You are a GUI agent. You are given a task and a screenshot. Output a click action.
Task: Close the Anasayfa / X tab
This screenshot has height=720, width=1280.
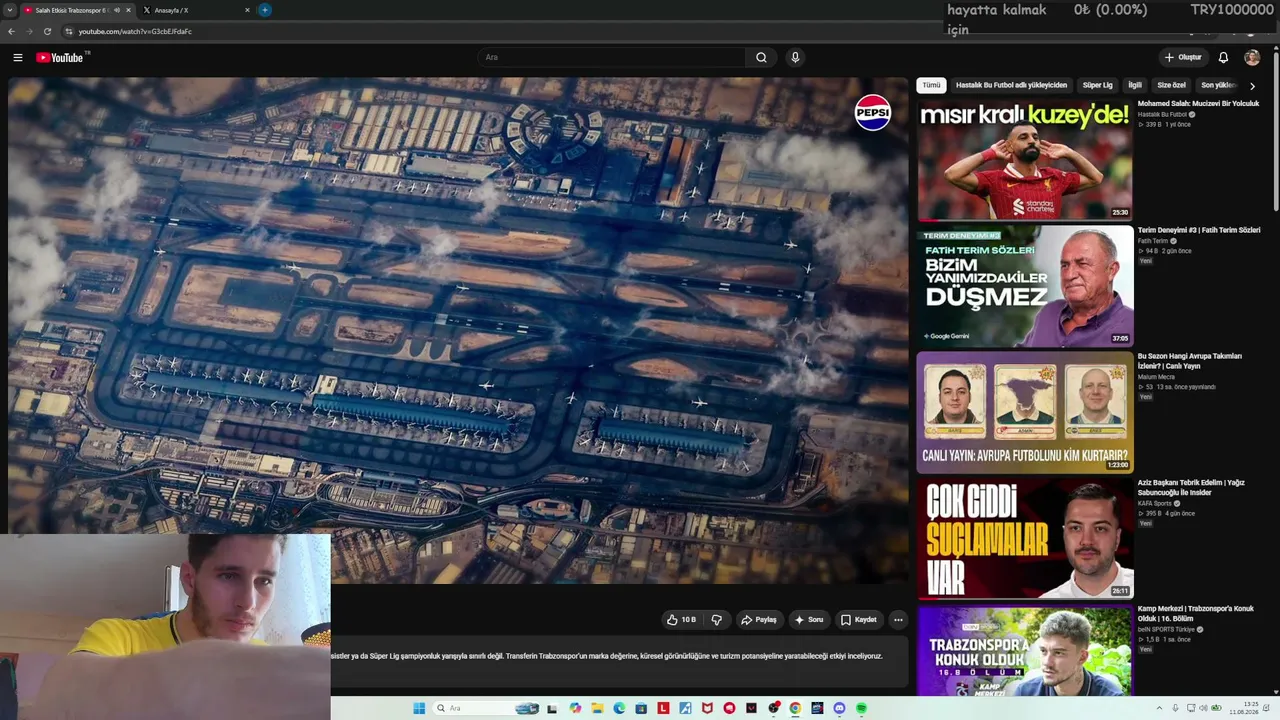tap(247, 10)
